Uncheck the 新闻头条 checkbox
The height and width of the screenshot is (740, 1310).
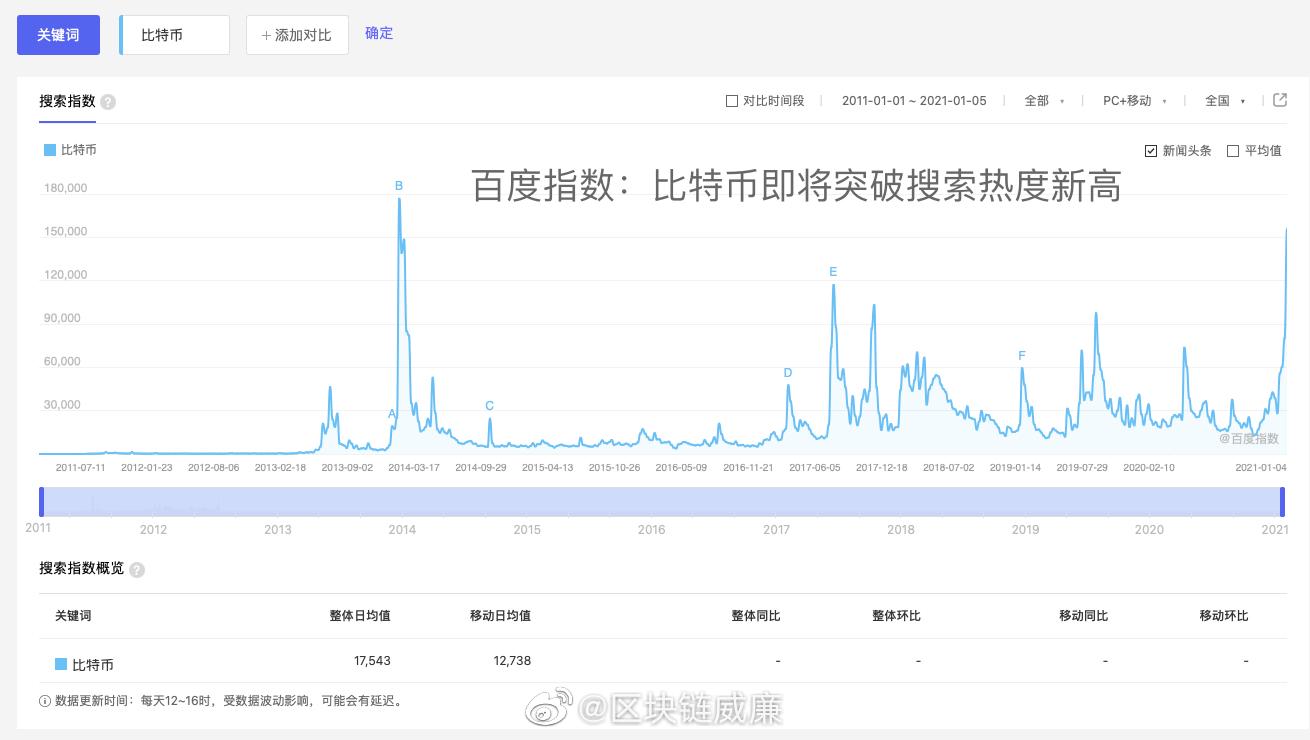point(1151,151)
